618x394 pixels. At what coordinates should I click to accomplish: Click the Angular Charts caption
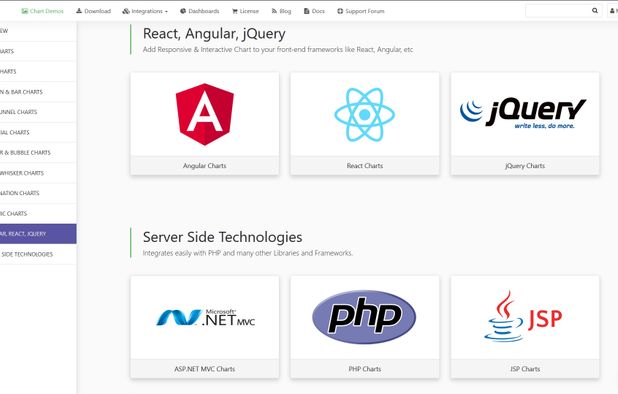[x=205, y=166]
